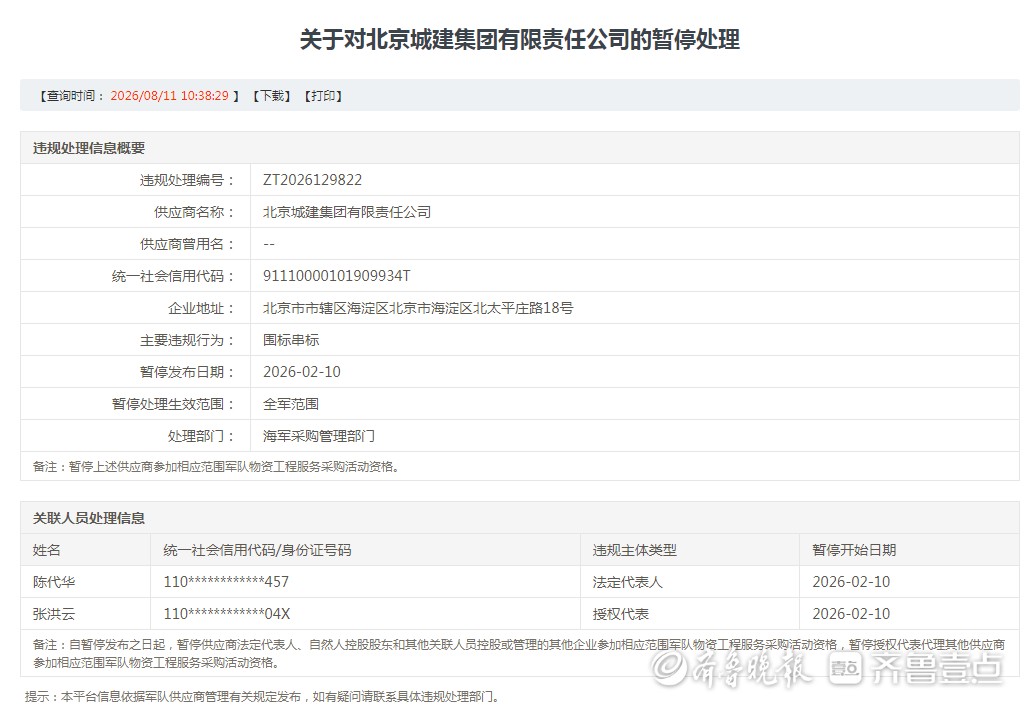Click the 供应商名称 label
Screen dimensions: 1036x722
click(x=194, y=212)
